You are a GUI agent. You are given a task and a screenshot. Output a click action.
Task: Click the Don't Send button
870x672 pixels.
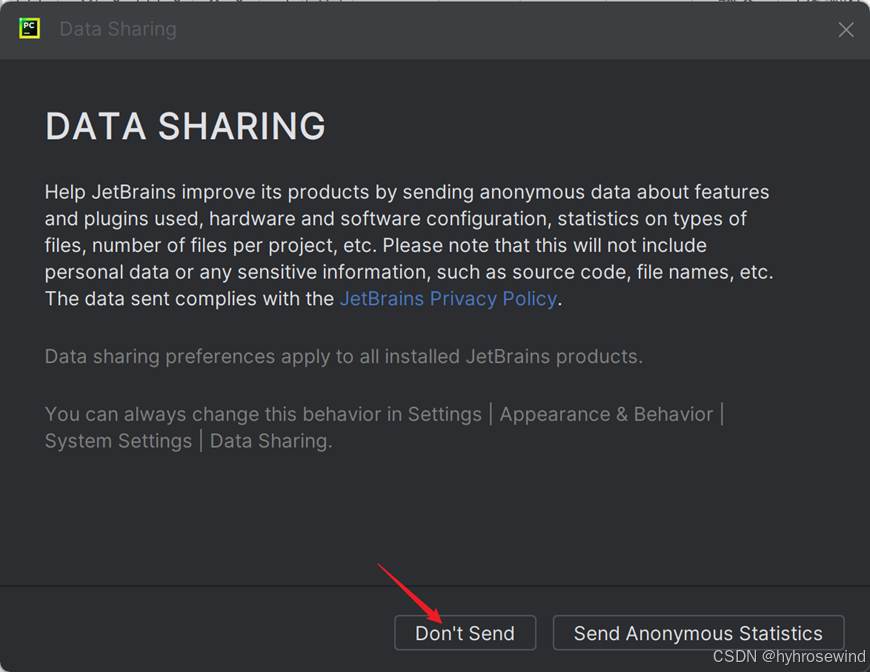point(465,633)
